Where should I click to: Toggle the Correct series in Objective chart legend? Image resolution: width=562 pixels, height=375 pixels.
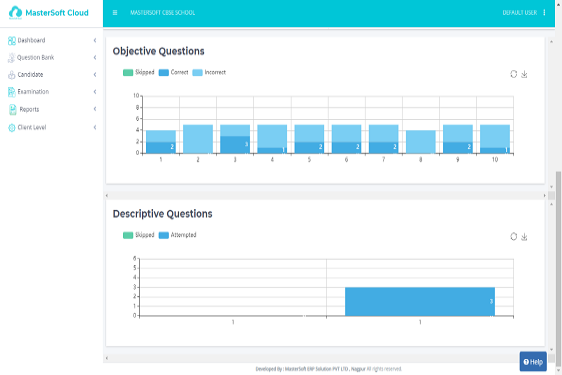(x=173, y=72)
